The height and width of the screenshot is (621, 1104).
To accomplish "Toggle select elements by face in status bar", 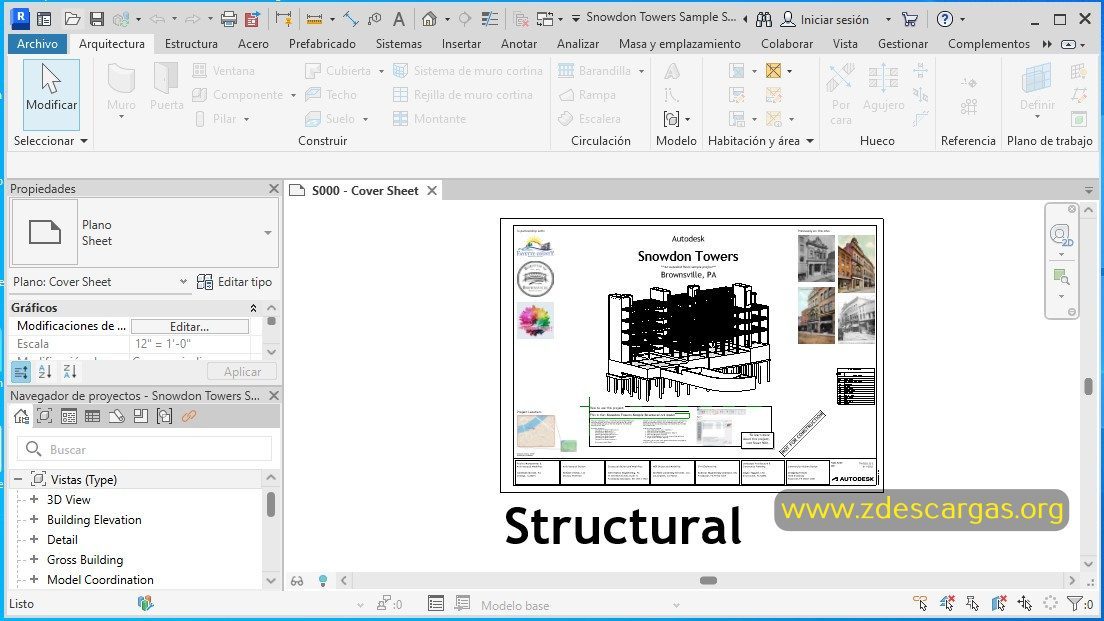I will (x=998, y=603).
